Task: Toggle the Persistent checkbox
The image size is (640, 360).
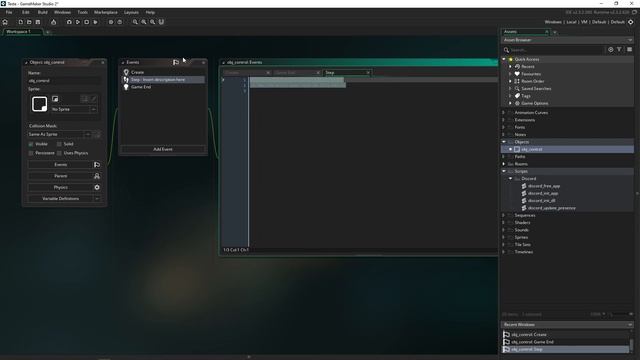Action: 31,153
